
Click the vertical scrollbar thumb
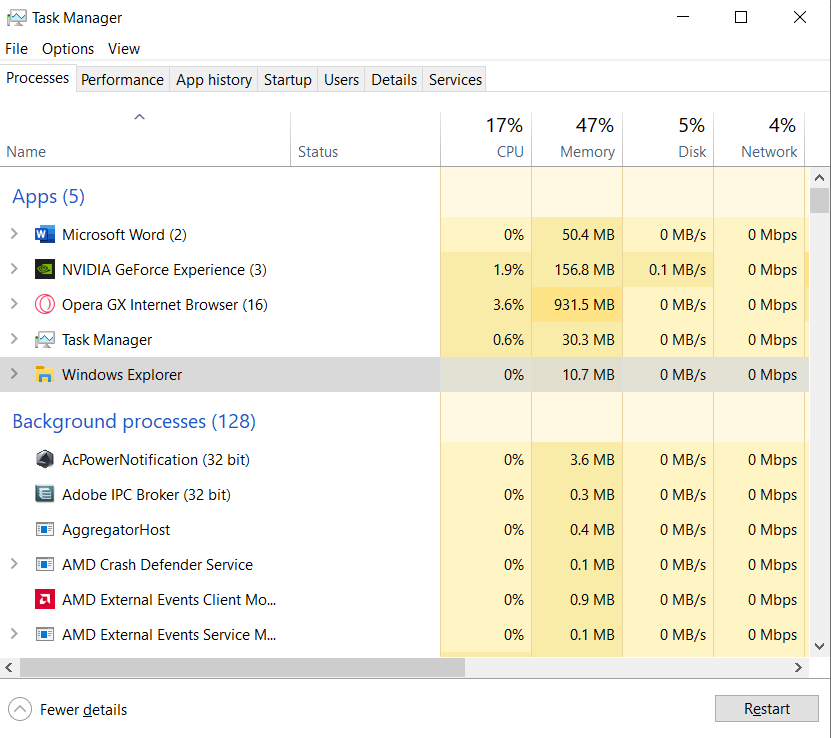click(x=819, y=201)
